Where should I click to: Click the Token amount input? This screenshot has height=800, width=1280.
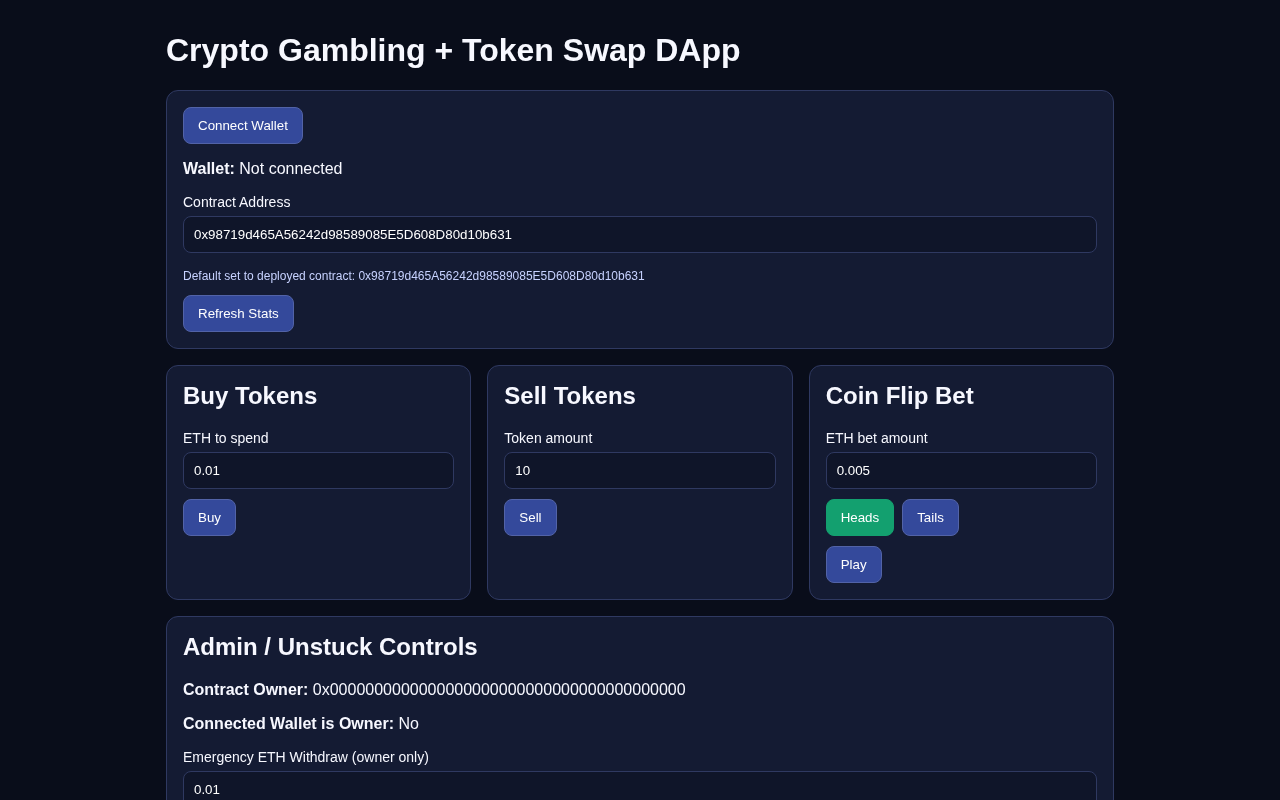point(639,471)
